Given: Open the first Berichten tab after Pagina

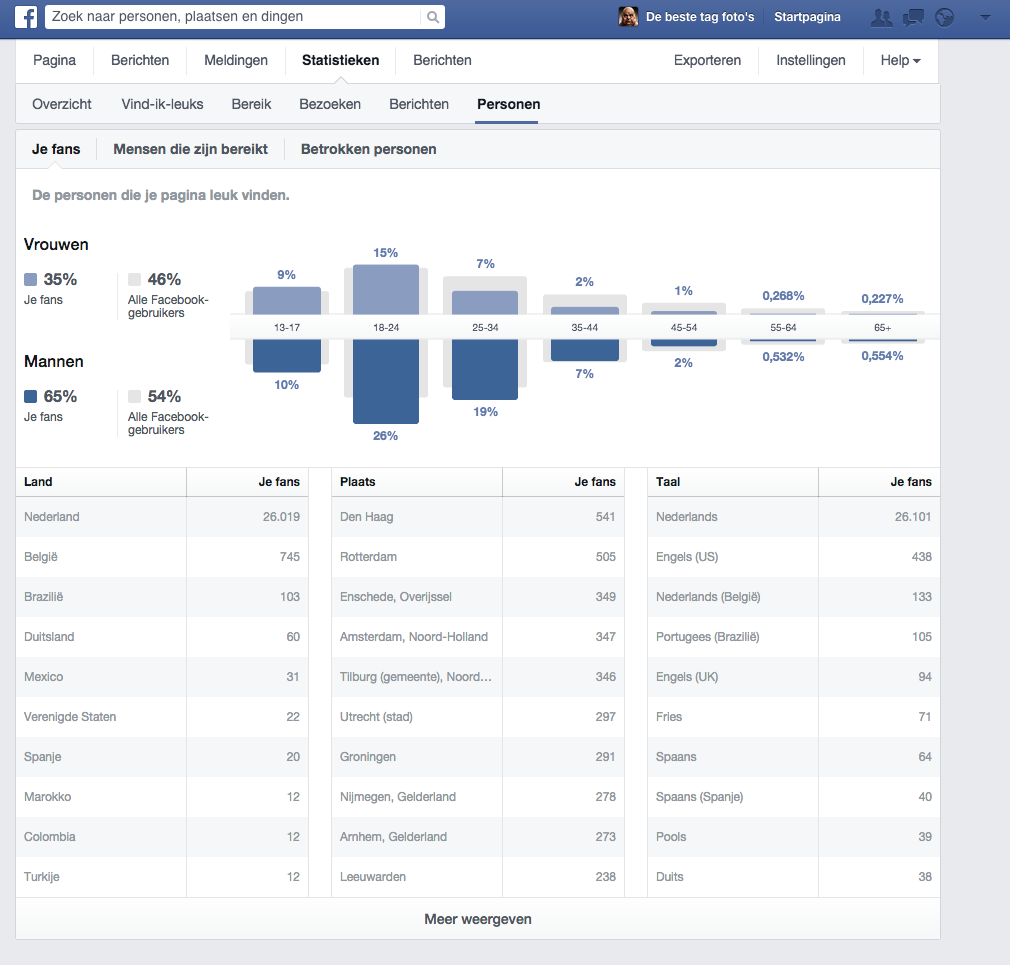Looking at the screenshot, I should click(140, 61).
